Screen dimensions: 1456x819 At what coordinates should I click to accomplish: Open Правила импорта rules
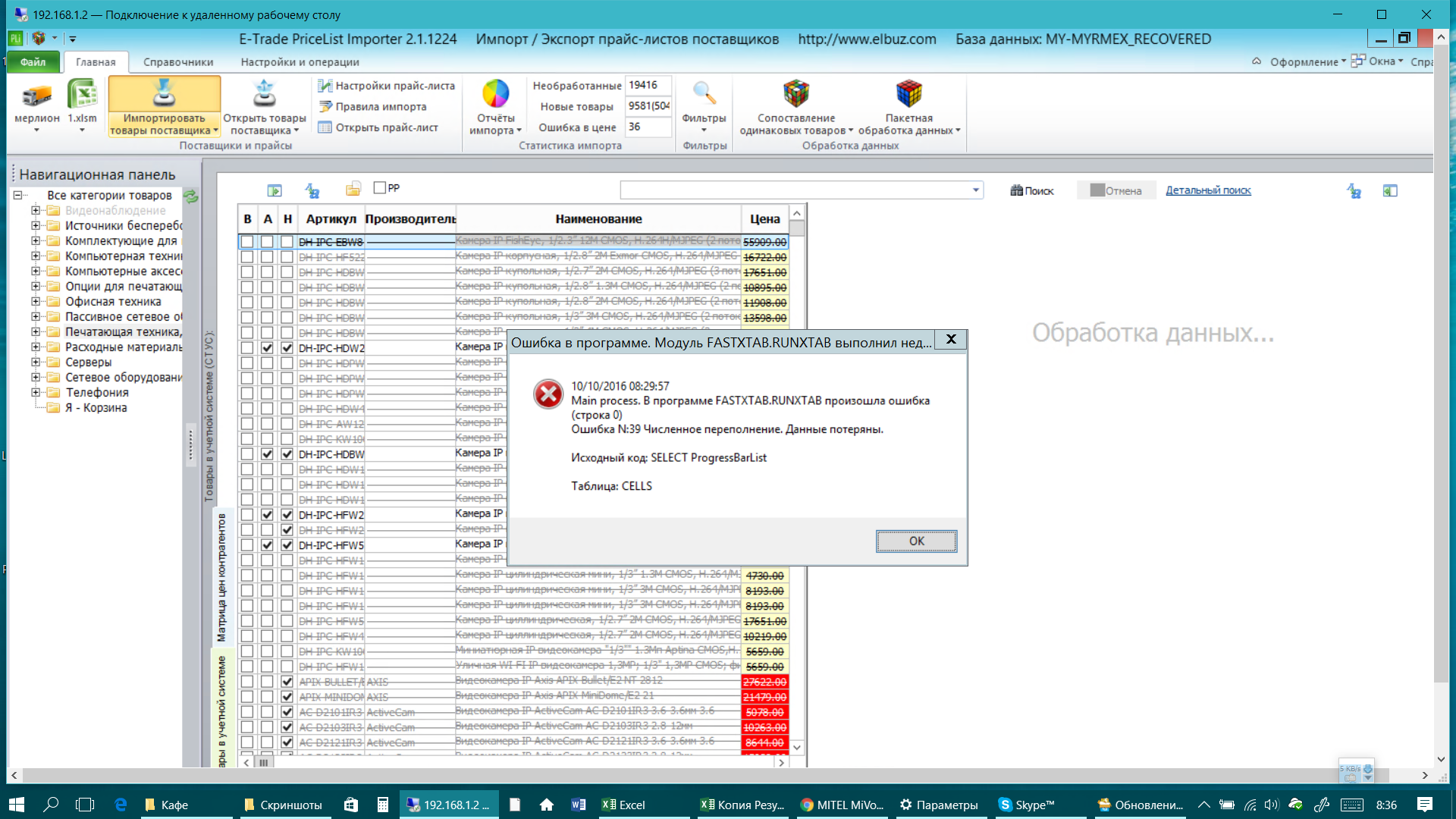pyautogui.click(x=373, y=107)
